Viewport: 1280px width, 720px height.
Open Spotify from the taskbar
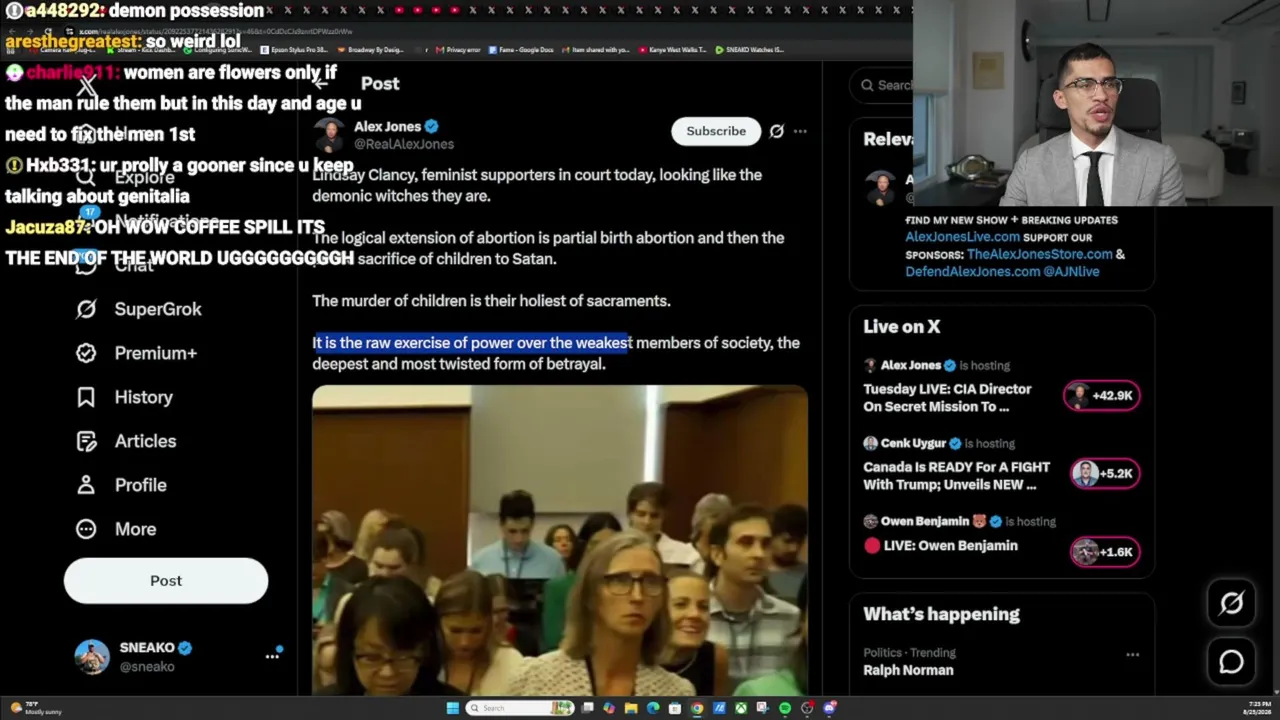[785, 708]
